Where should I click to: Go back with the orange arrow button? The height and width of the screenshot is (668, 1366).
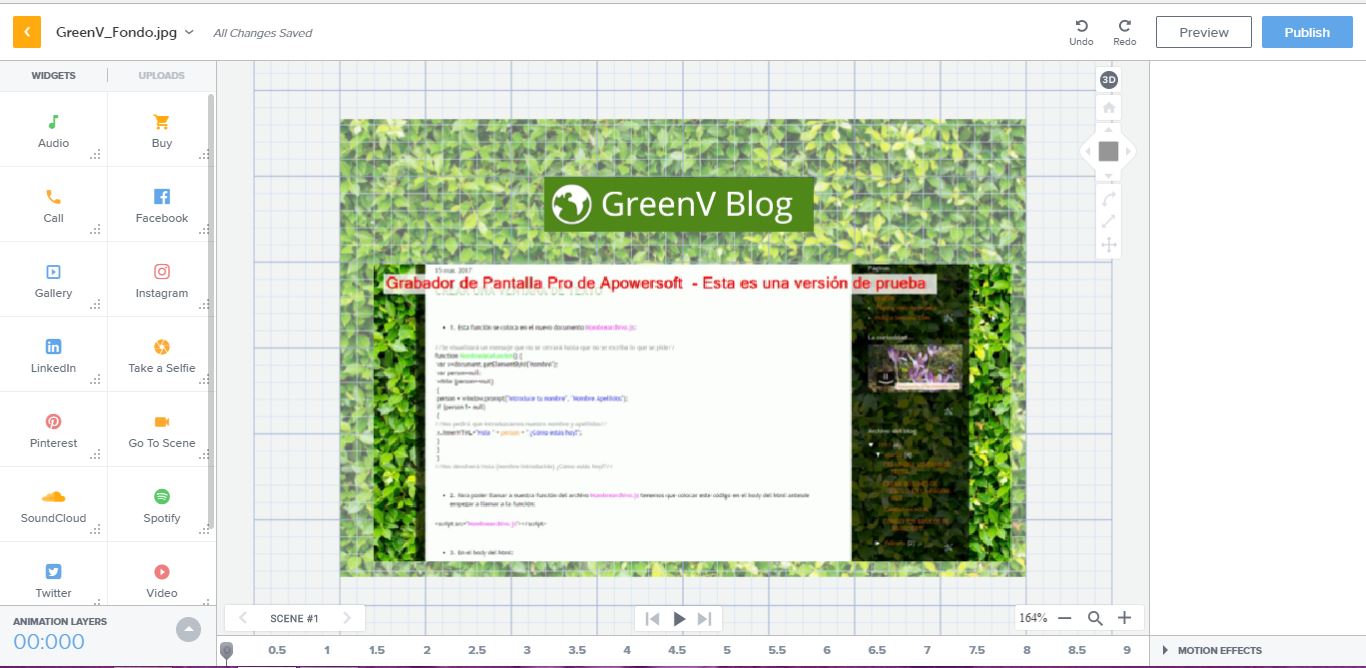click(27, 32)
